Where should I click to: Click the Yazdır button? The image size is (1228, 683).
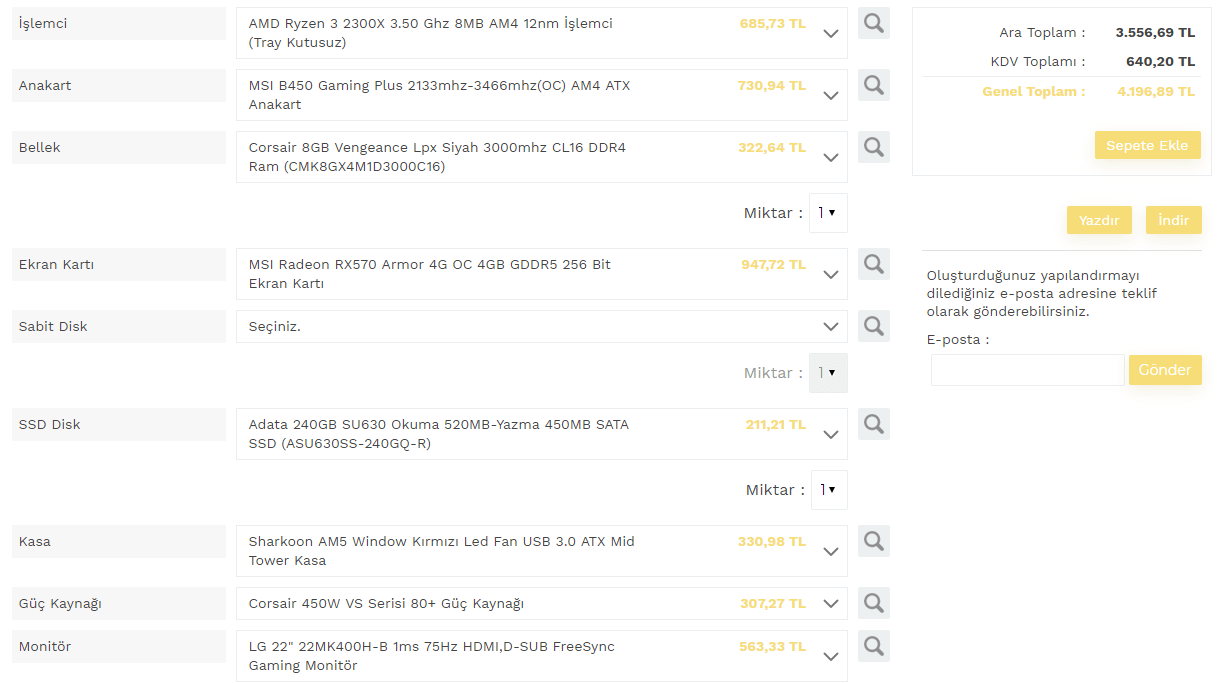tap(1099, 220)
